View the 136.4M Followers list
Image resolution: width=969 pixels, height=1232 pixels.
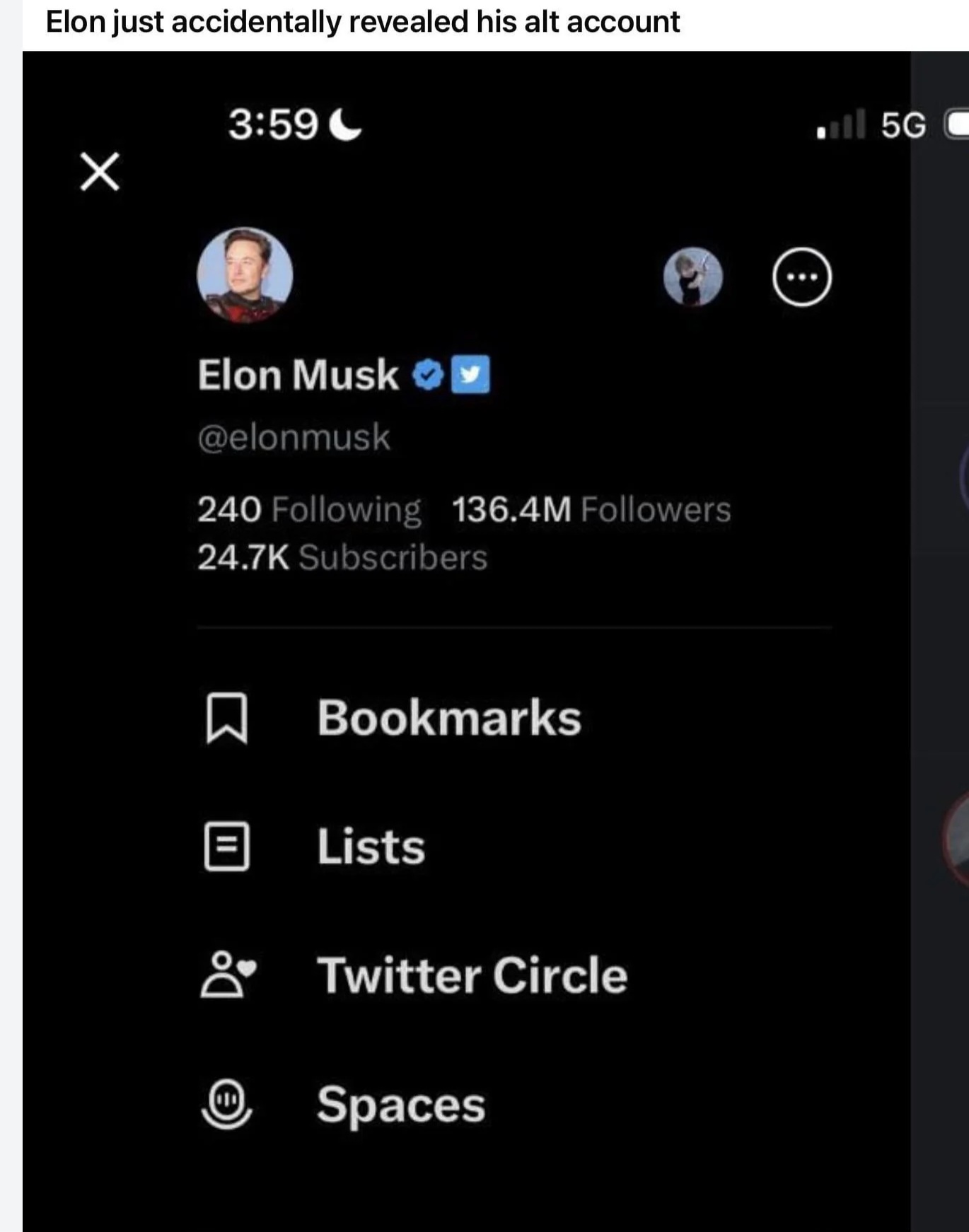[x=591, y=509]
